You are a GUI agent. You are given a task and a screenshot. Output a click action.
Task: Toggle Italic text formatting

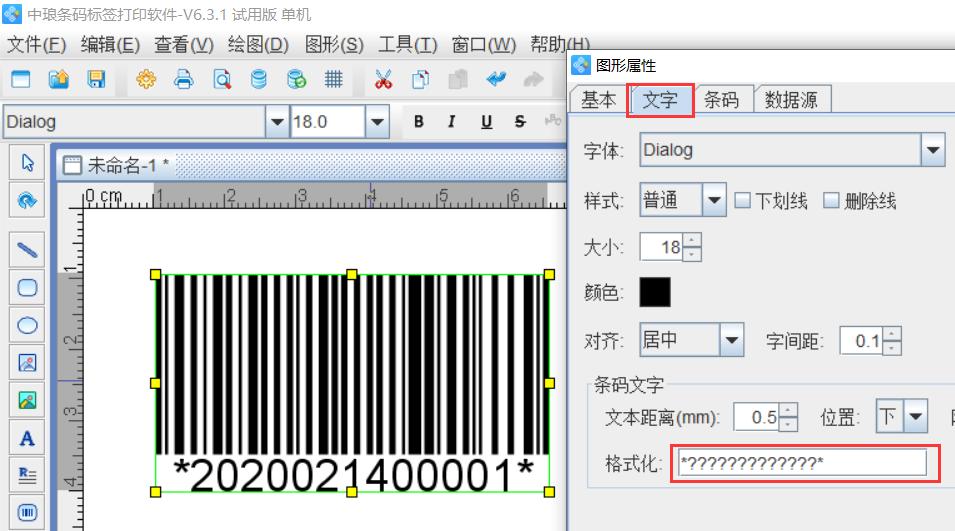pos(451,122)
